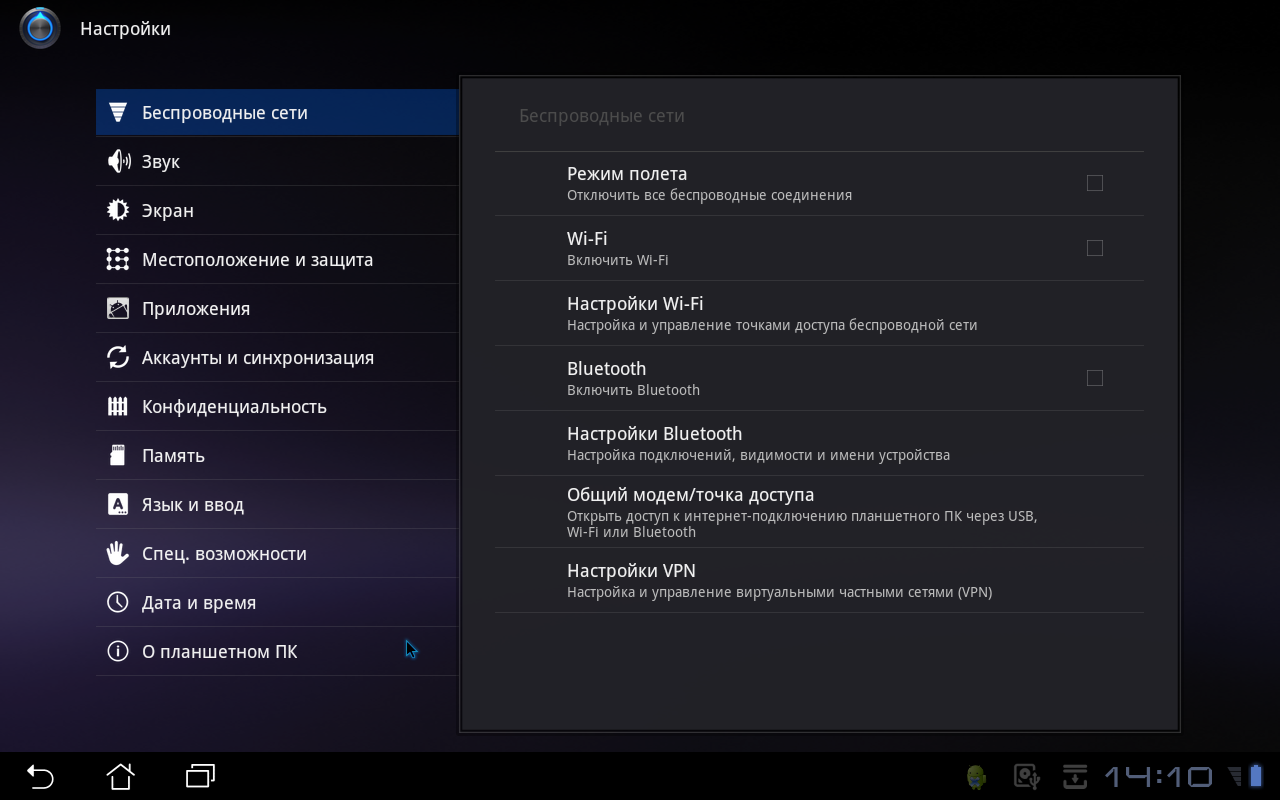Click the Sound speaker icon in sidebar
This screenshot has width=1280, height=800.
point(118,161)
